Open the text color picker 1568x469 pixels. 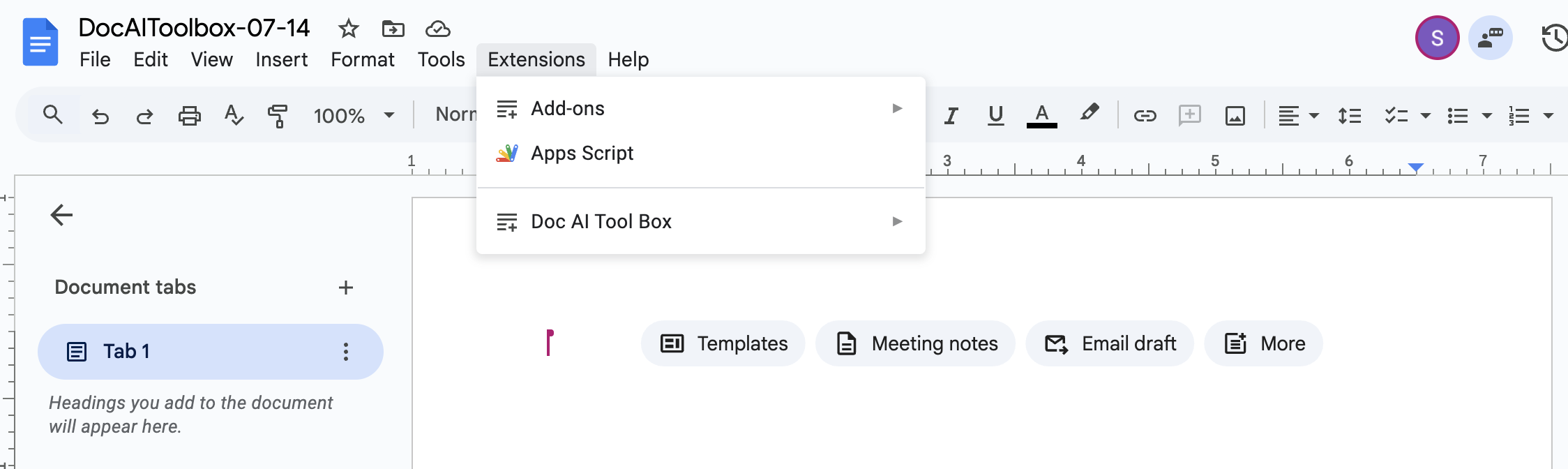[x=1041, y=115]
